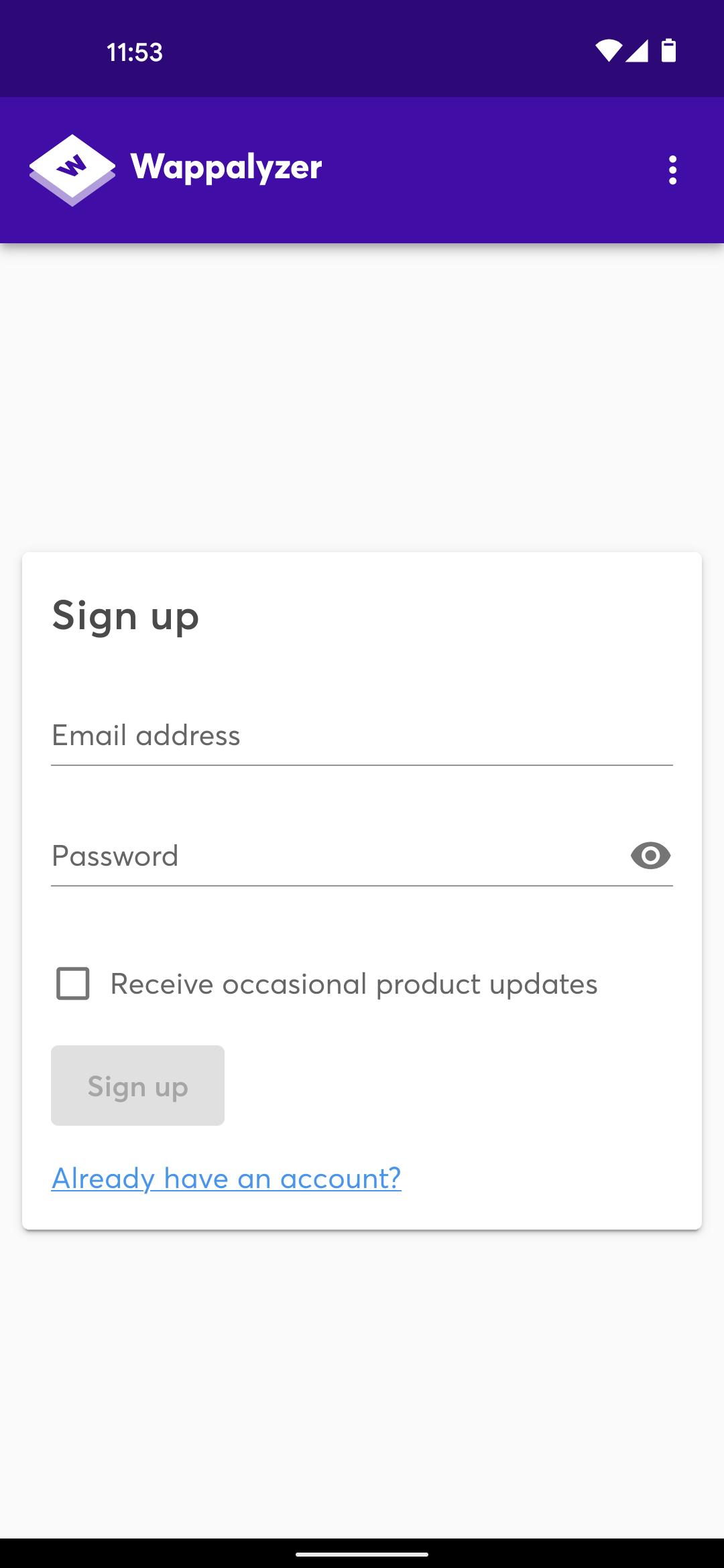Tap empty area above sign-up card

[362, 395]
